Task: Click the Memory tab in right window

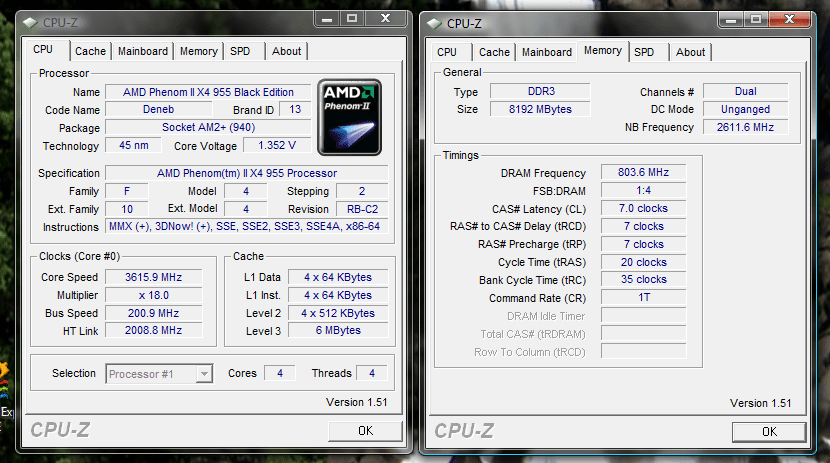Action: point(603,51)
